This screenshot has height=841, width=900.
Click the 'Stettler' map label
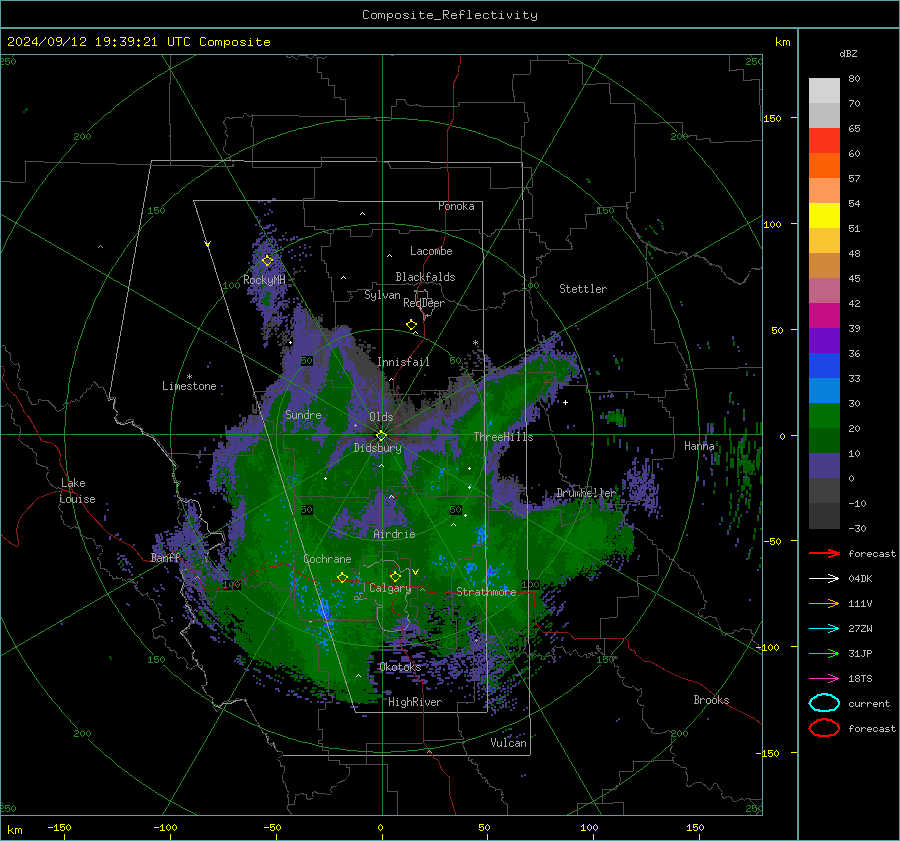583,289
